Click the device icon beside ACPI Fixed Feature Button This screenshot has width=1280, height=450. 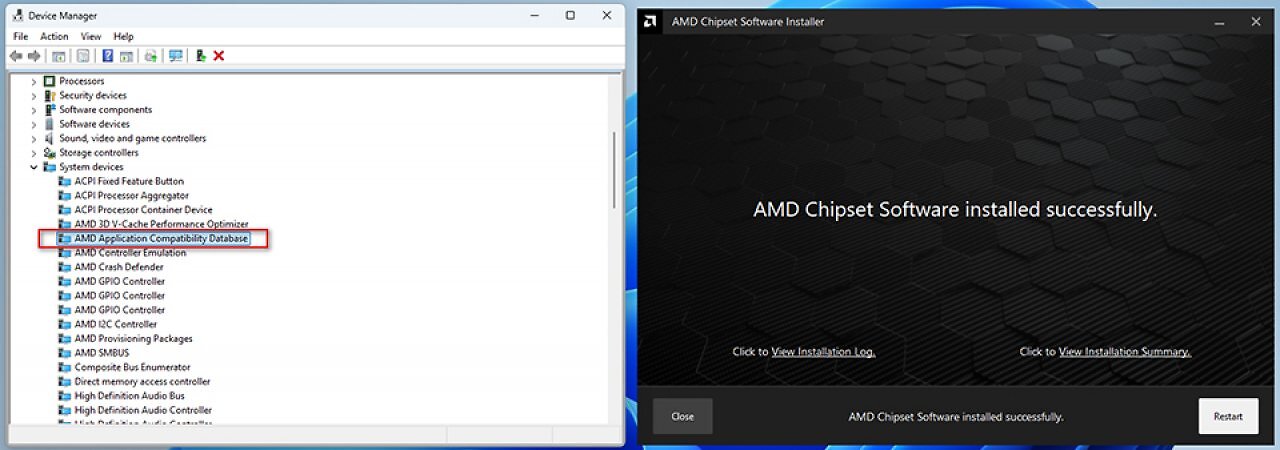pos(65,181)
